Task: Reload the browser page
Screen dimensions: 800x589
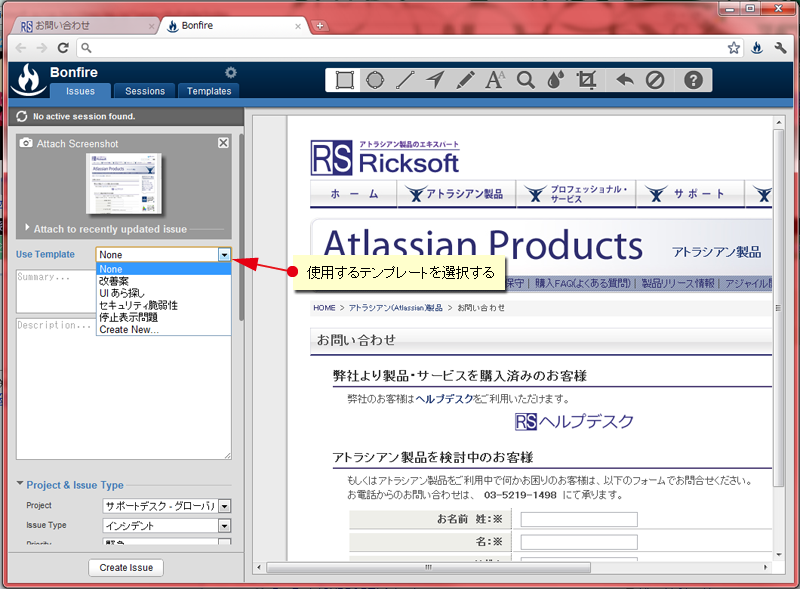Action: point(63,48)
